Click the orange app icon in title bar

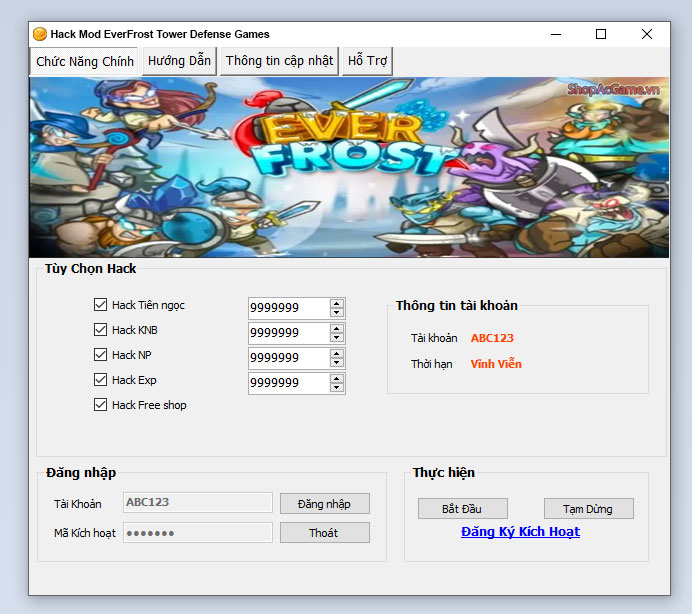tap(40, 34)
